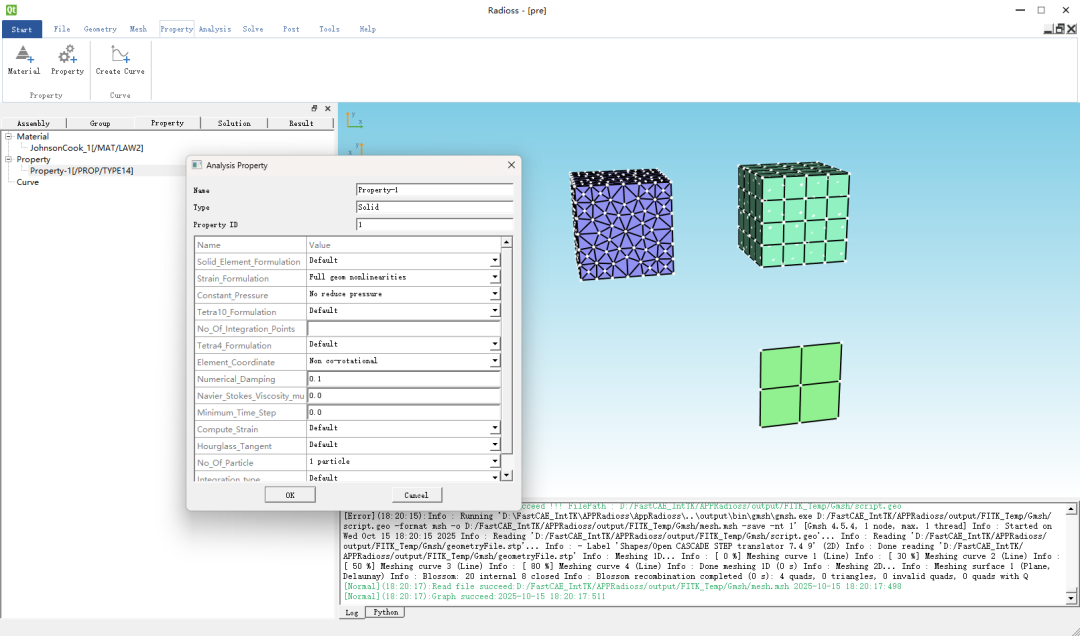
Task: Click log panel scroll down arrow
Action: point(1071,597)
